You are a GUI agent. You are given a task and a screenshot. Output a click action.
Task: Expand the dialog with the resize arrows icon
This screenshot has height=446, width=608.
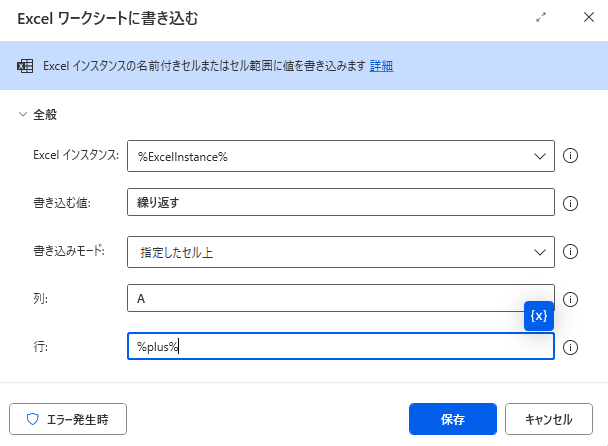click(541, 17)
